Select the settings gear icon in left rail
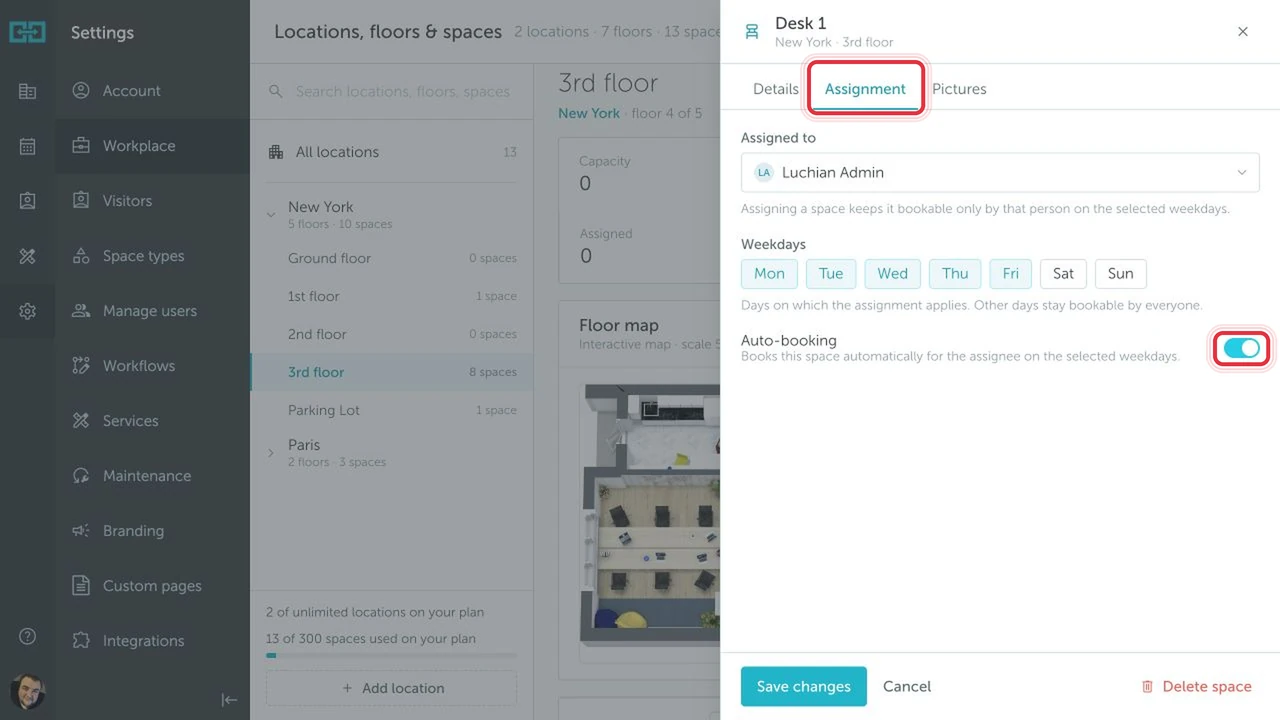1280x720 pixels. (27, 311)
